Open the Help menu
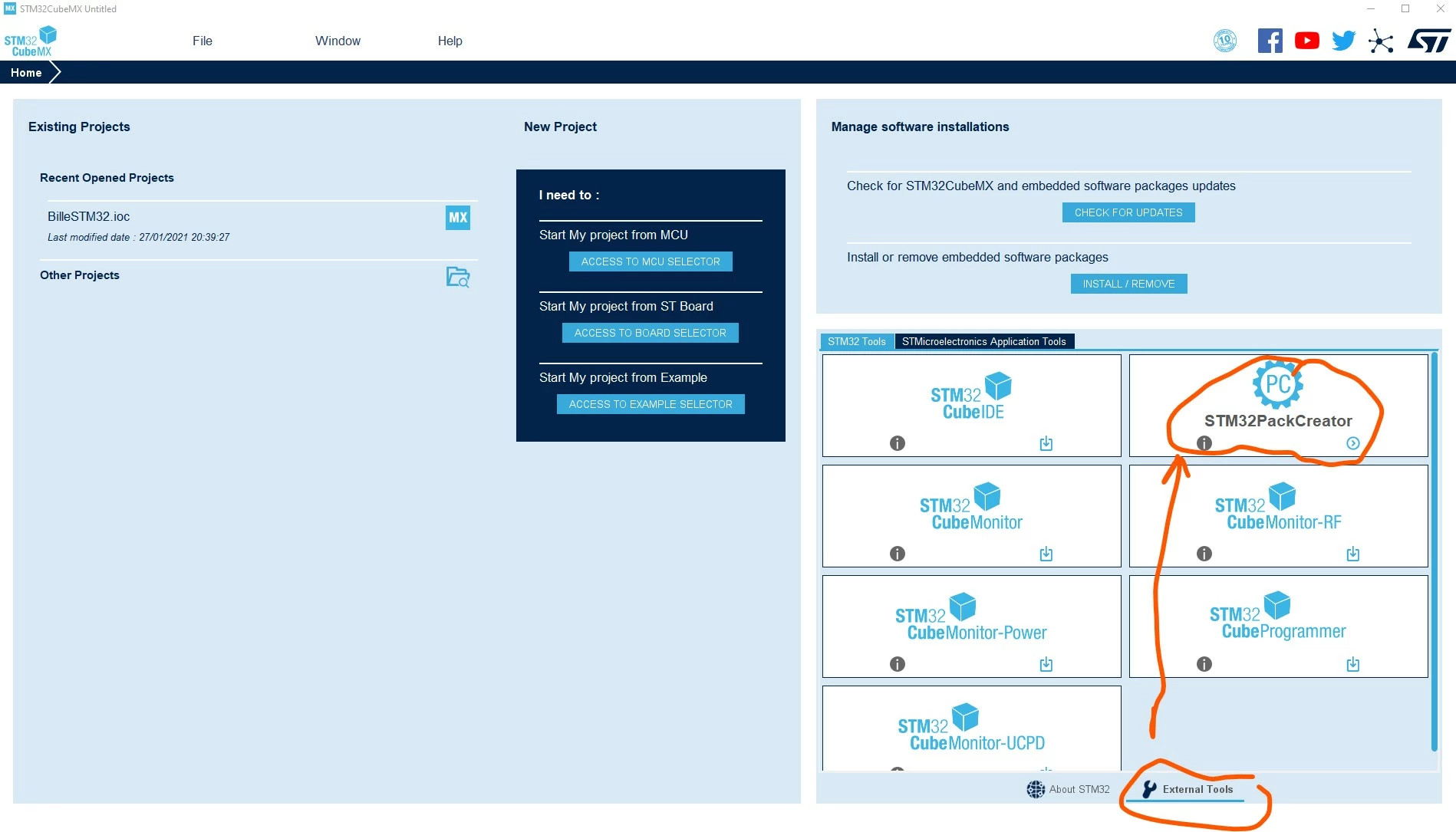The height and width of the screenshot is (832, 1456). pos(450,41)
